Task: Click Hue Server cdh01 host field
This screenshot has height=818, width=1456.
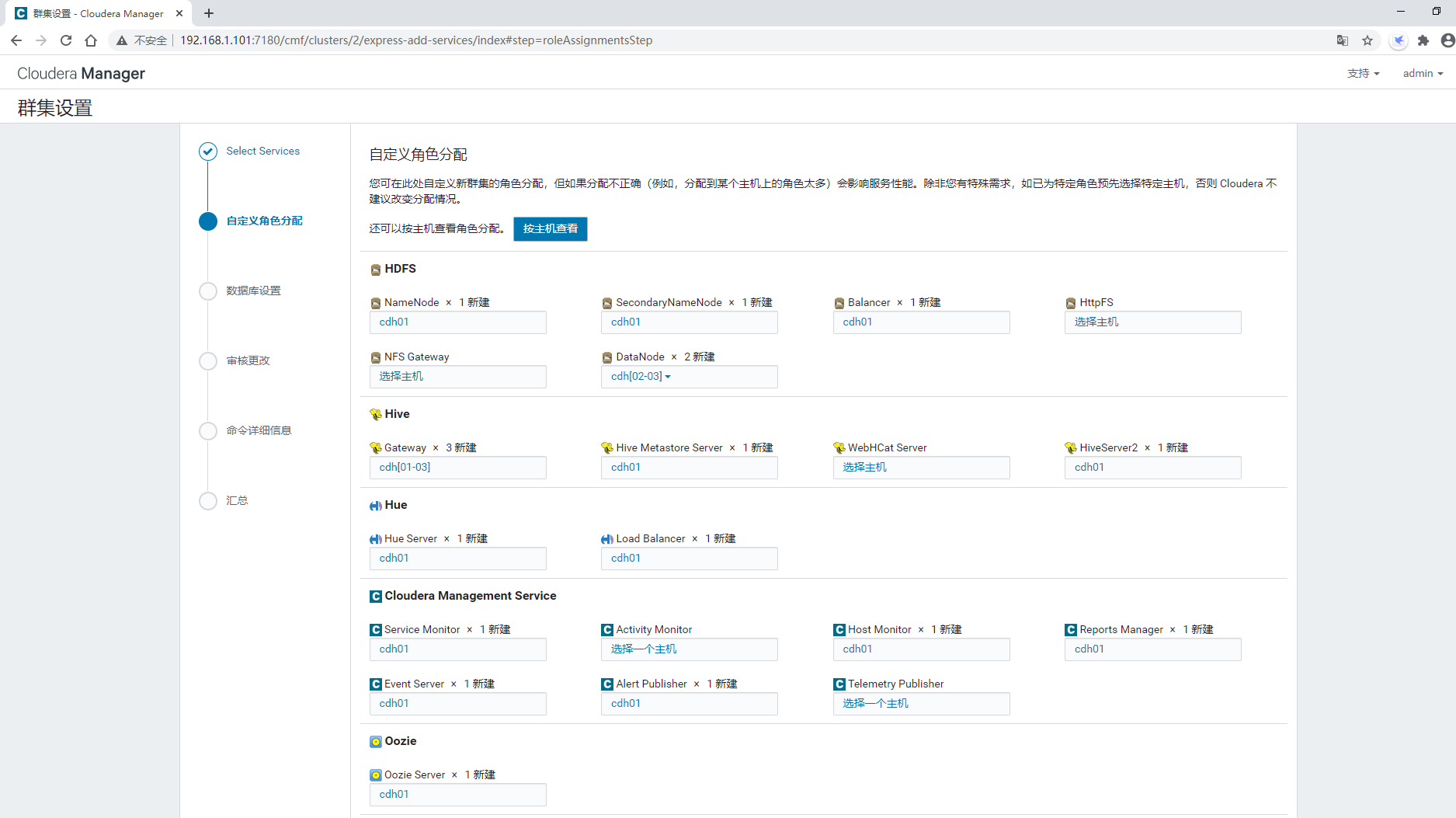Action: coord(458,559)
